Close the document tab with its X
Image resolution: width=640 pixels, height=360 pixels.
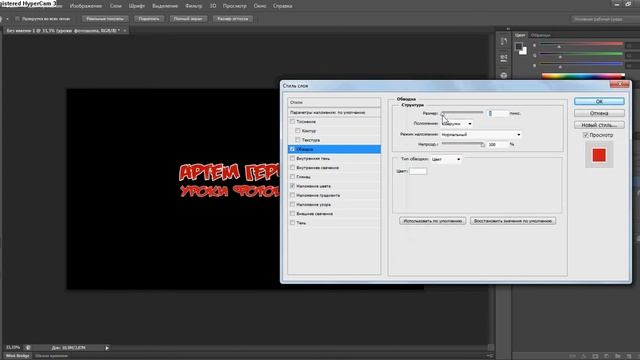(125, 31)
